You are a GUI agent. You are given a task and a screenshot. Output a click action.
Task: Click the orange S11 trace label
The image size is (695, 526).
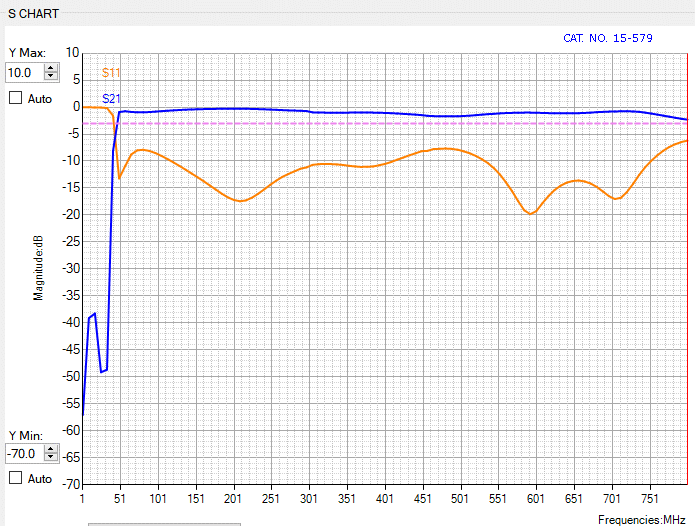(x=111, y=74)
